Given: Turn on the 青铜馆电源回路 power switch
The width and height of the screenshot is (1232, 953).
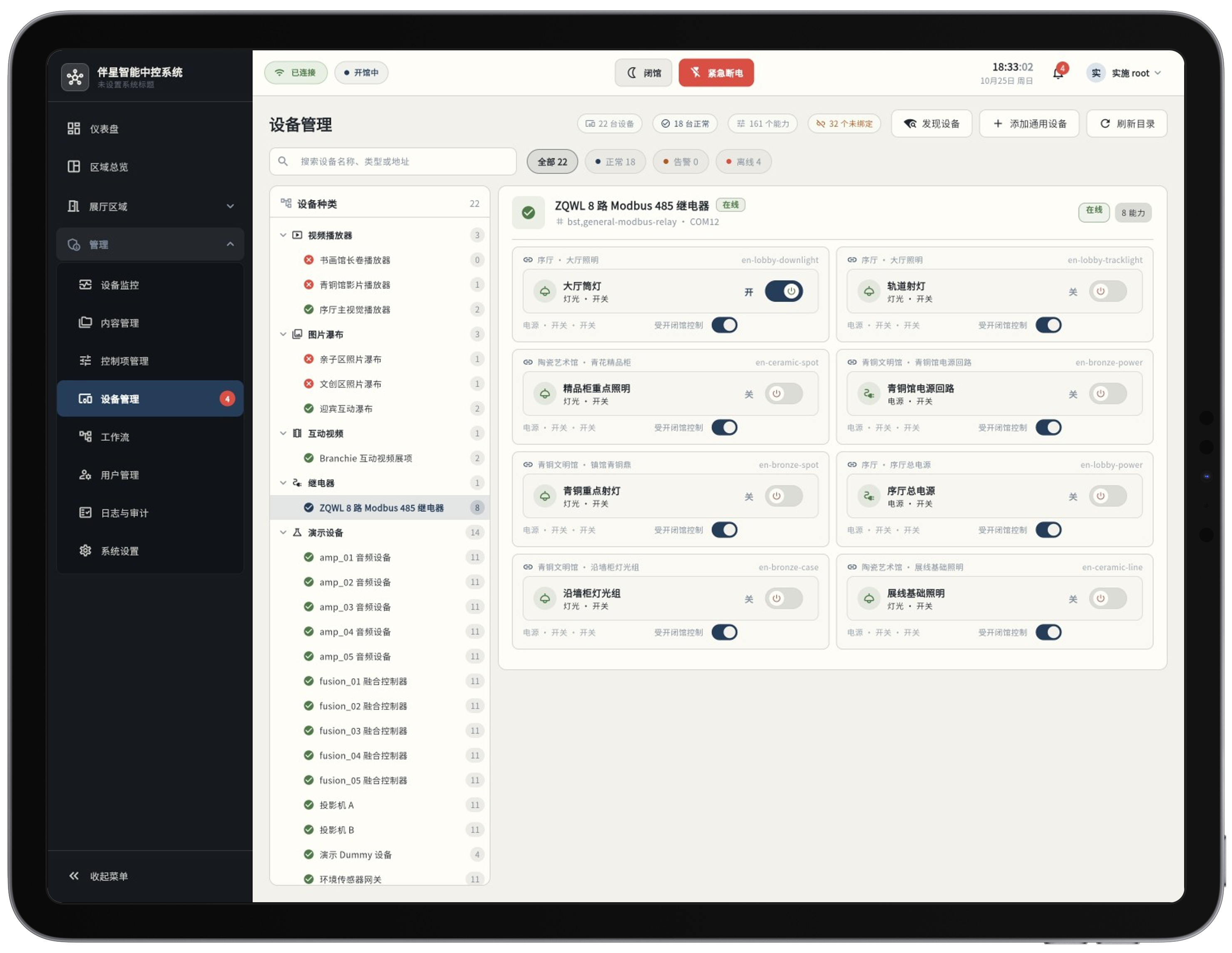Looking at the screenshot, I should (x=1107, y=394).
